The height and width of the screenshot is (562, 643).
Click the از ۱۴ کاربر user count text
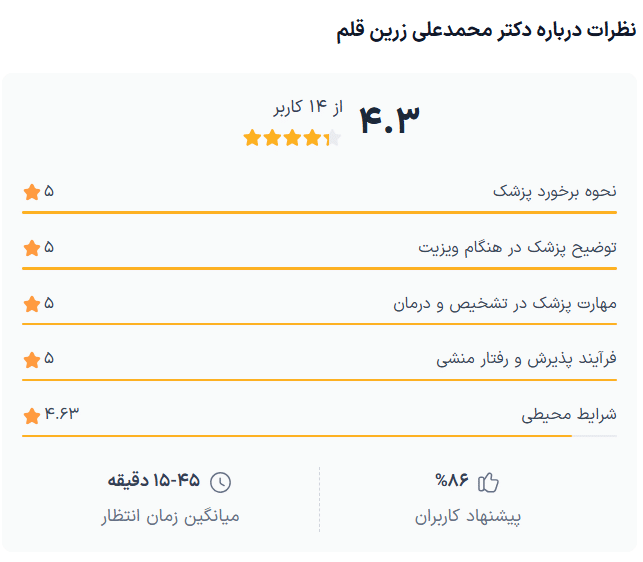pyautogui.click(x=308, y=107)
